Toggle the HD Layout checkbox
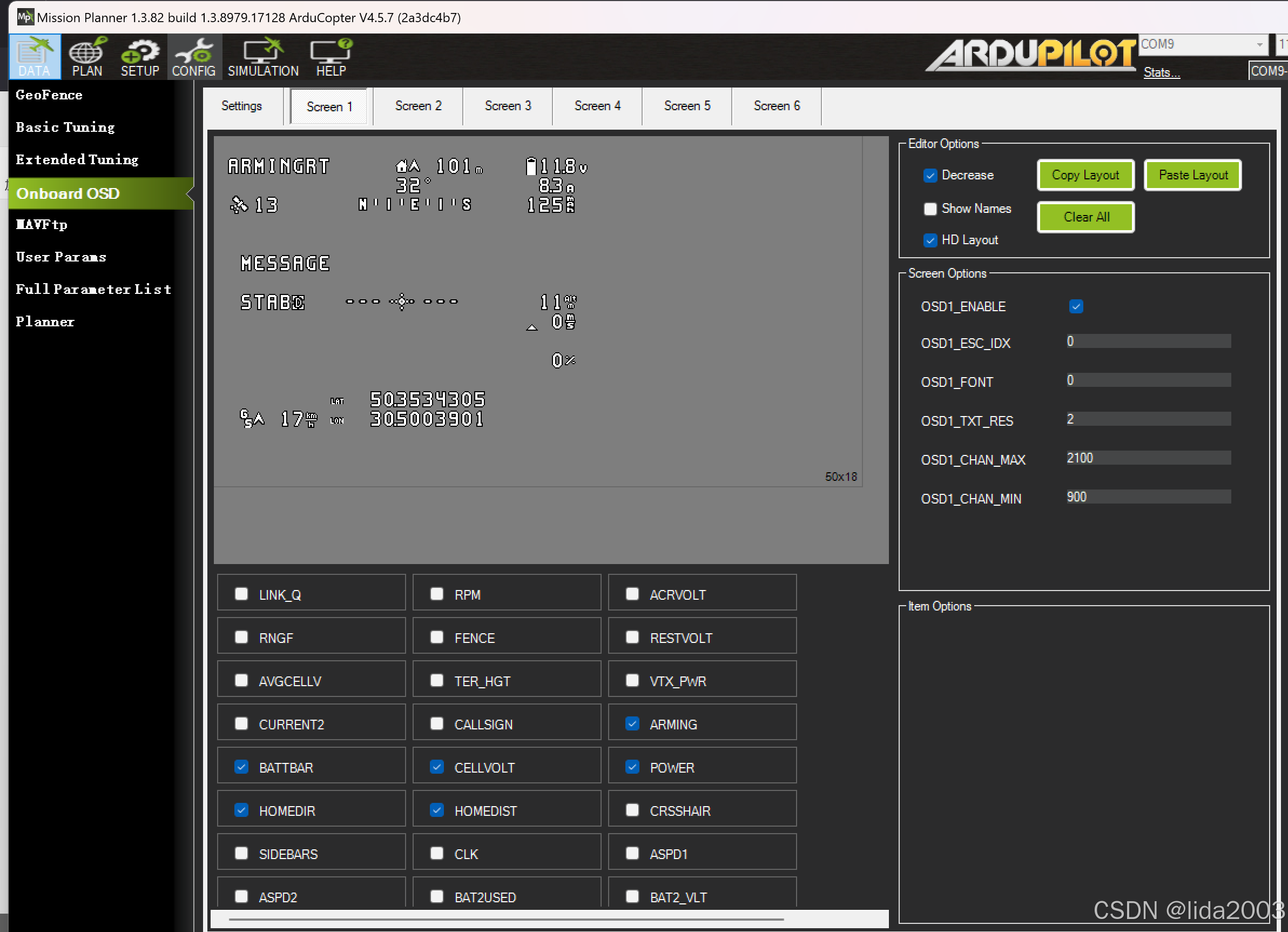The image size is (1288, 932). (x=929, y=240)
